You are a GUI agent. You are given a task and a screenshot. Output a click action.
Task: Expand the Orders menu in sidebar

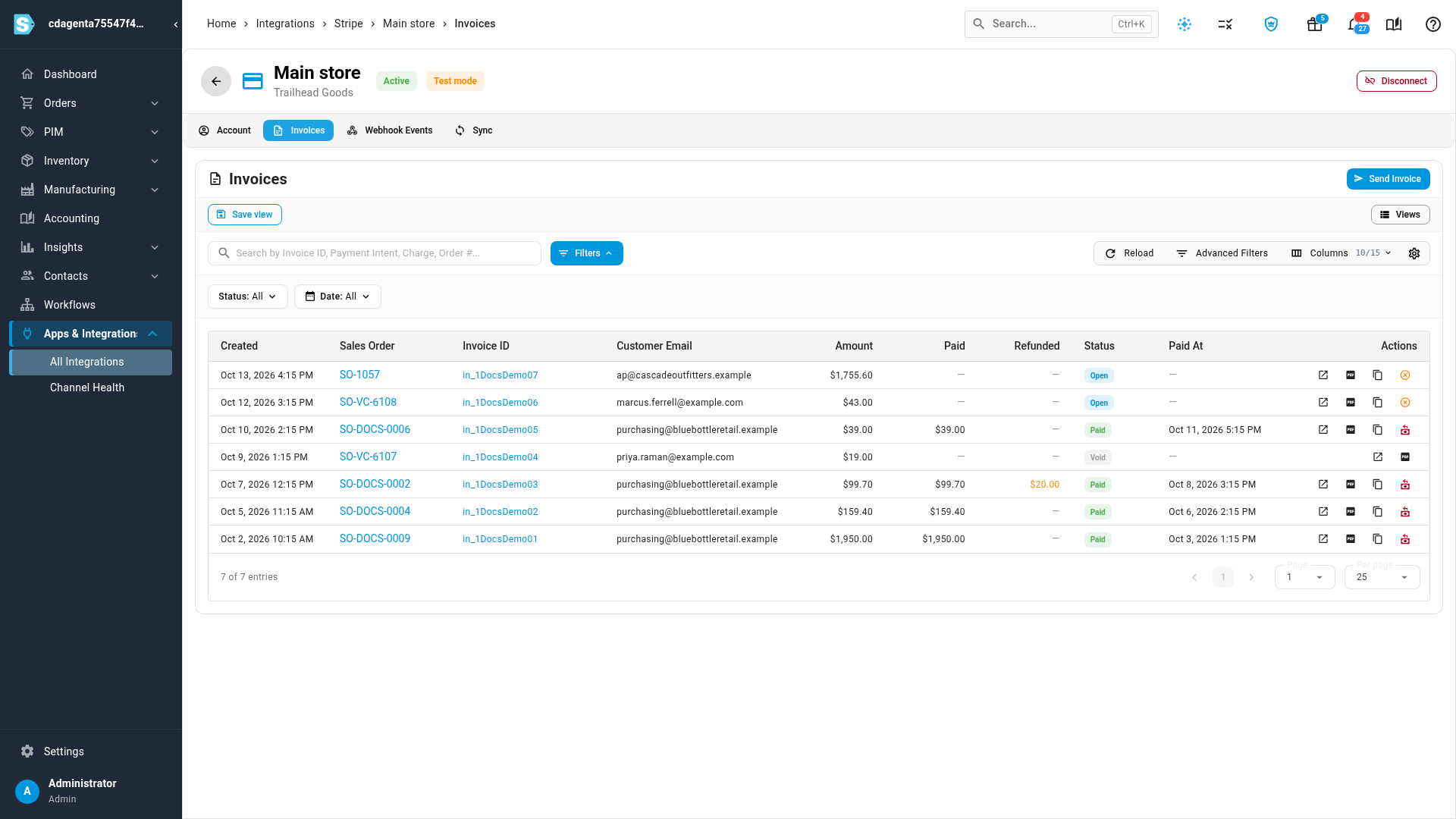[91, 103]
